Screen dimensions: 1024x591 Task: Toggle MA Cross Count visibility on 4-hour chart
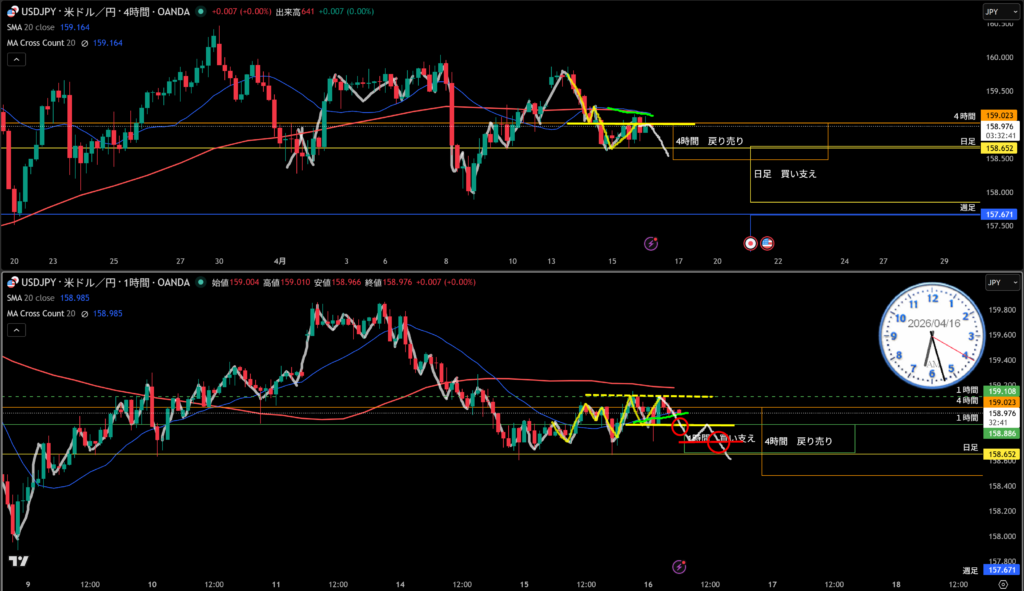click(x=85, y=42)
